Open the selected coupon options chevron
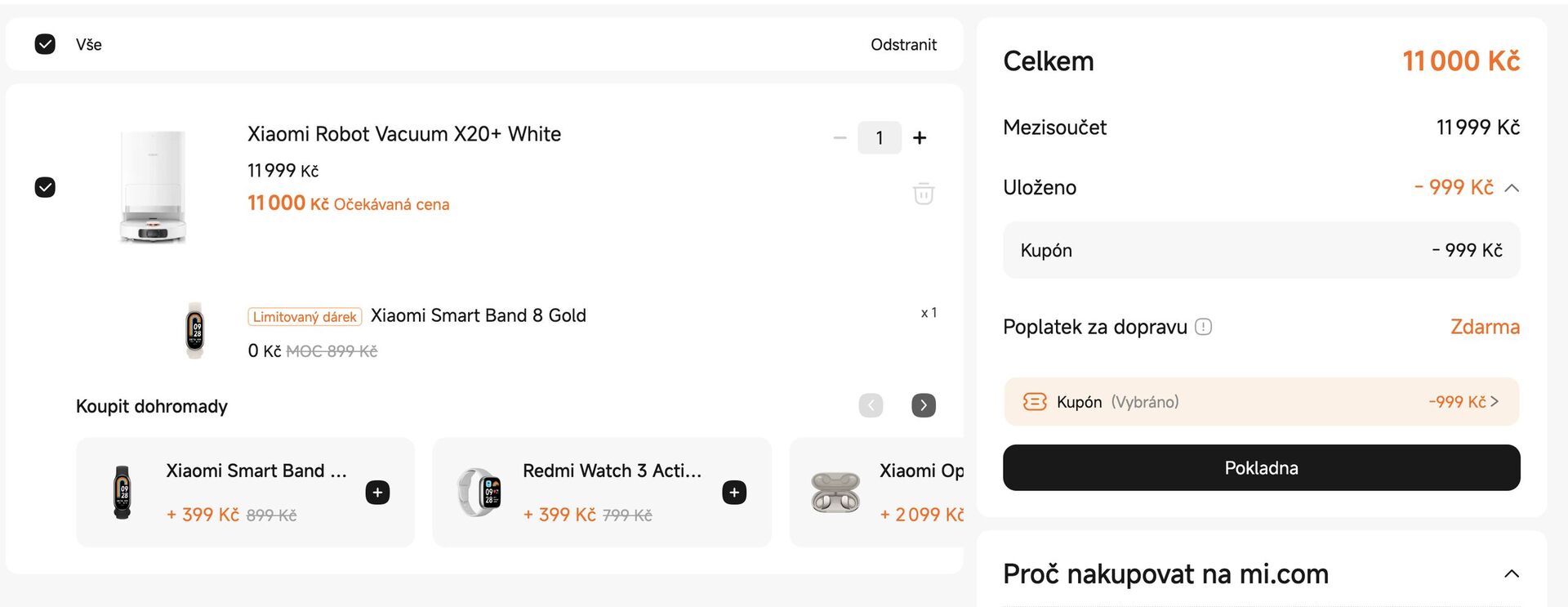This screenshot has height=607, width=1568. (1494, 402)
